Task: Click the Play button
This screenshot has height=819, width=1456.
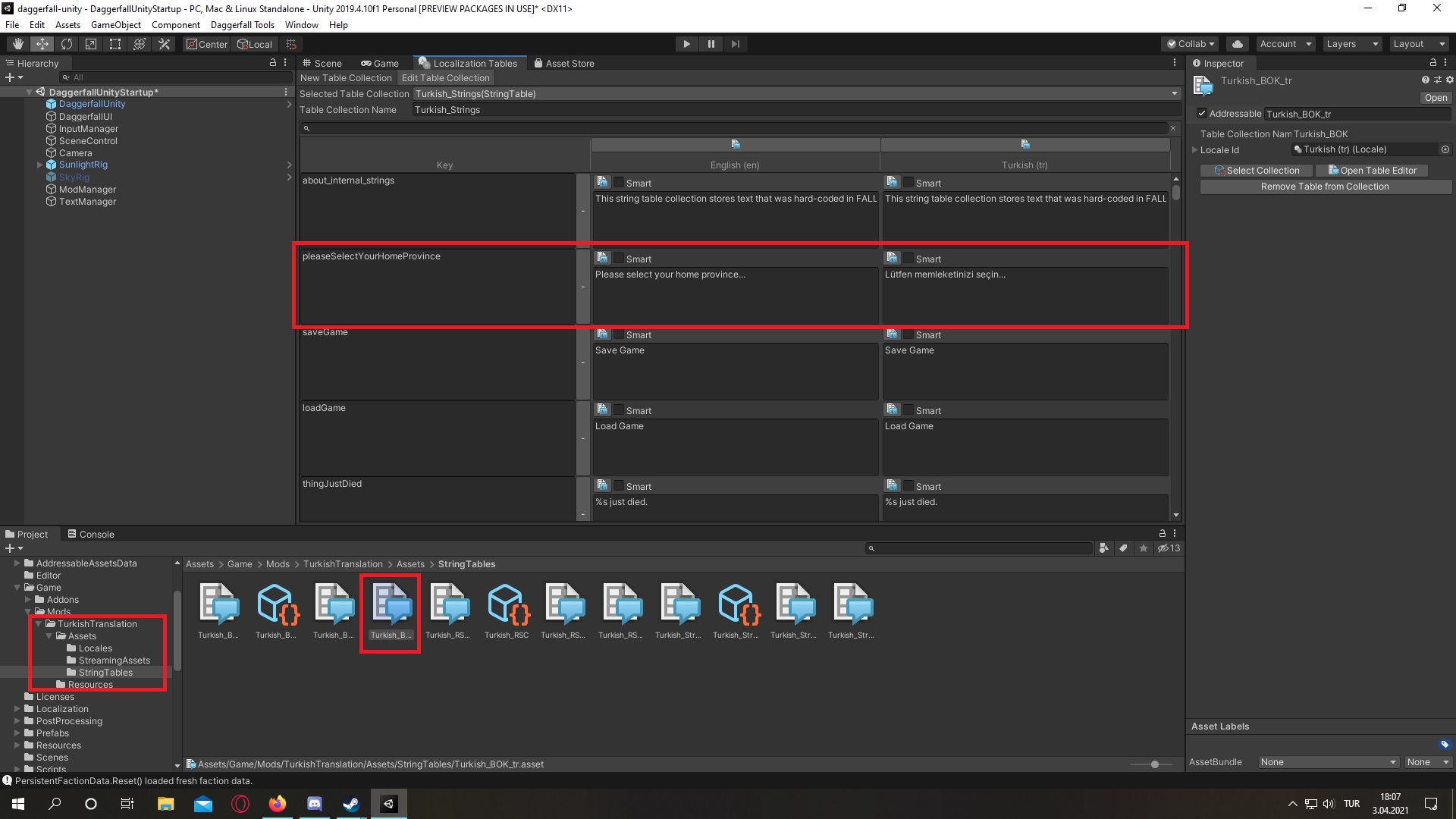Action: 686,44
